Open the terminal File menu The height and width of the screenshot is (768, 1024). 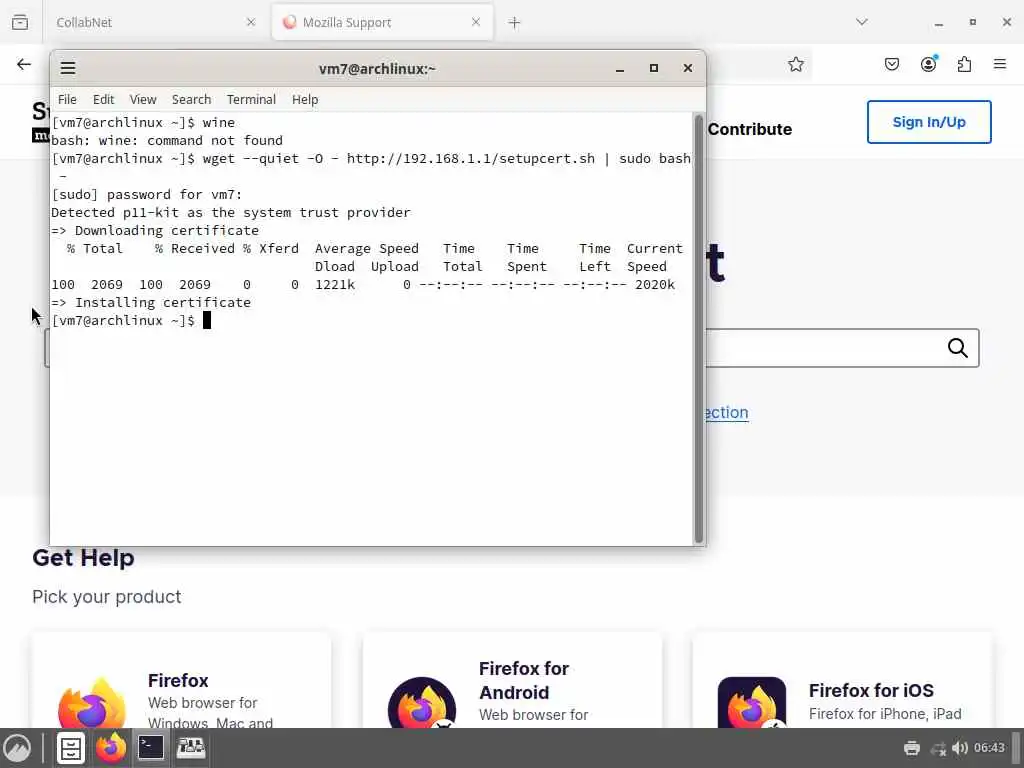tap(67, 99)
